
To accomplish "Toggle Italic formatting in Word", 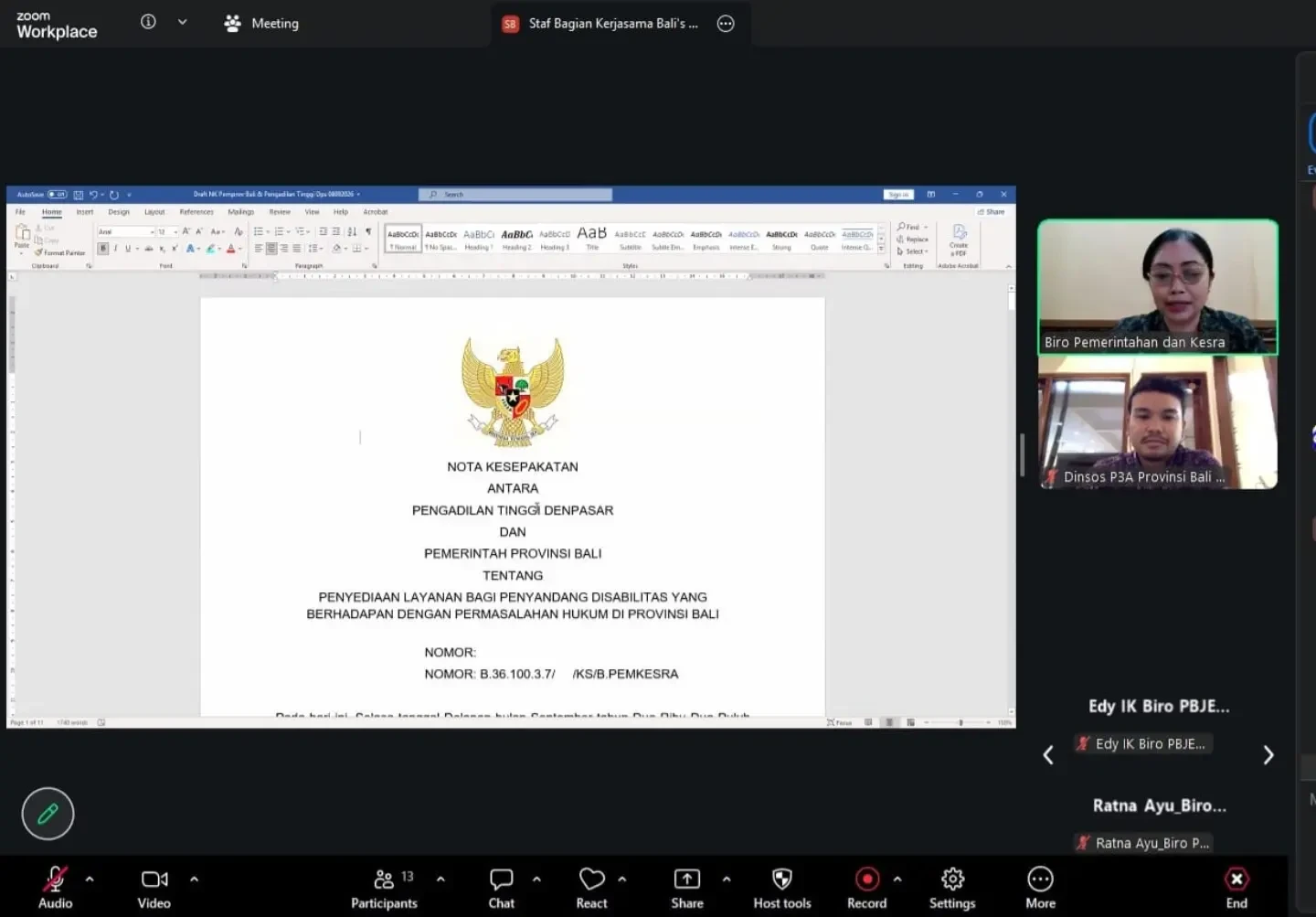I will pos(115,249).
